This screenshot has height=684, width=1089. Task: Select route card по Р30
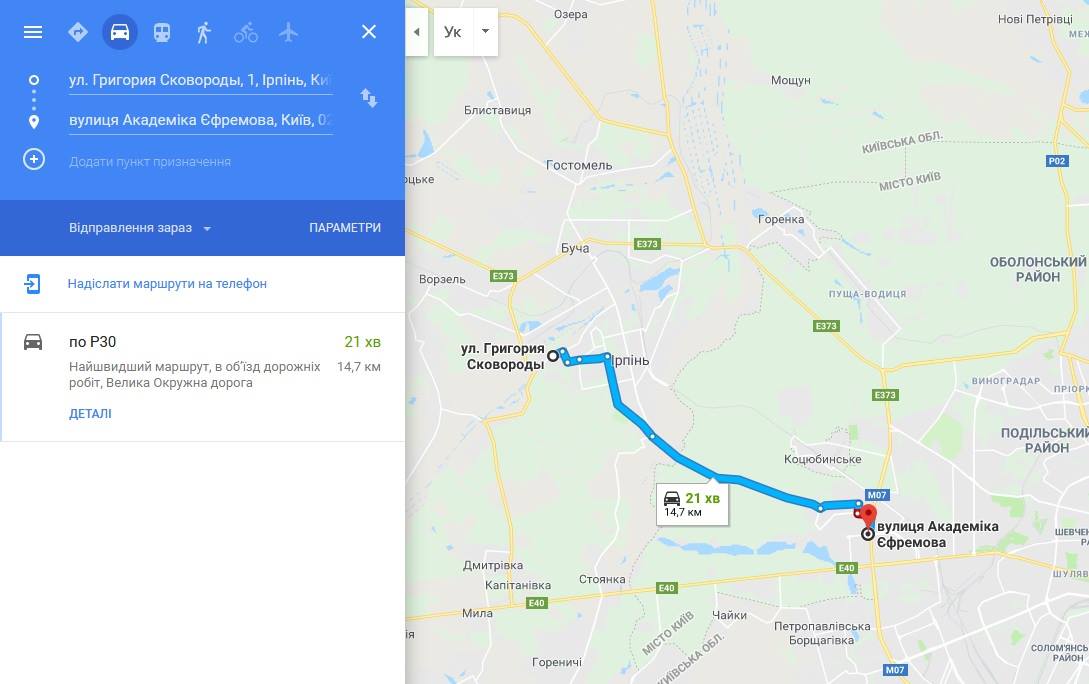pyautogui.click(x=202, y=376)
